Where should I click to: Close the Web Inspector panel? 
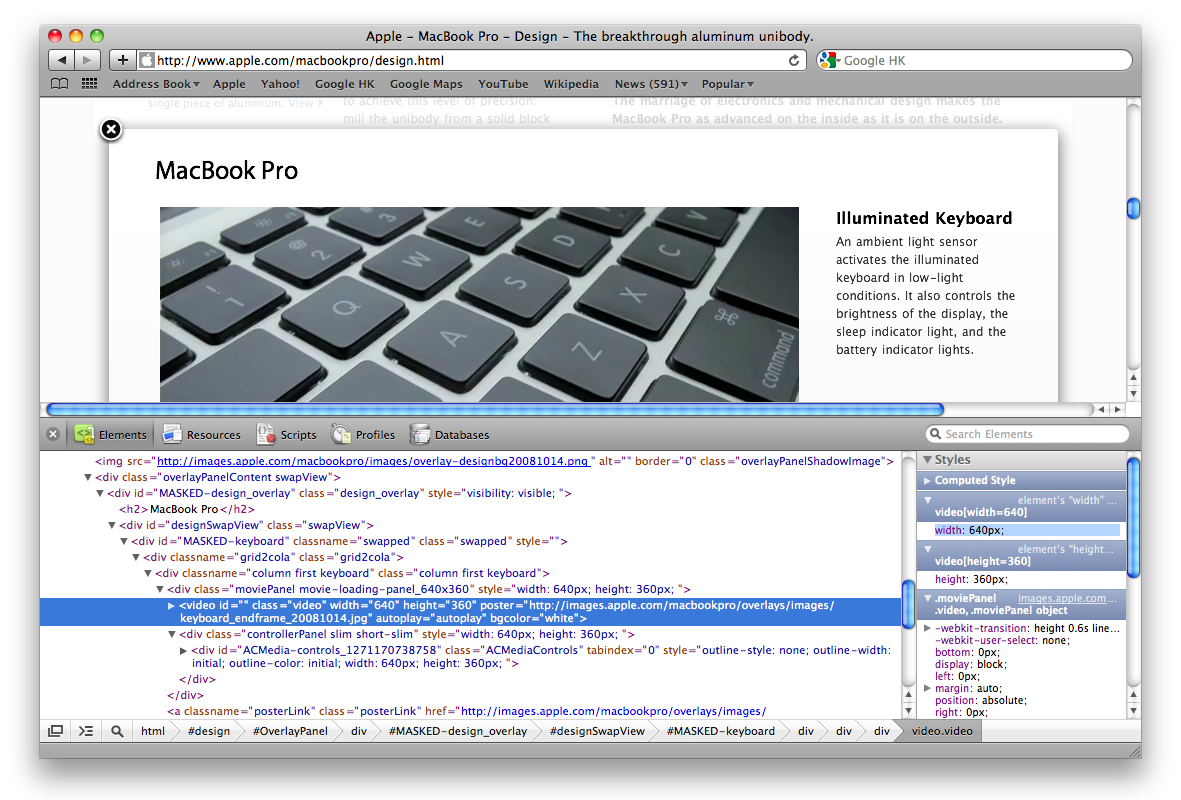53,435
